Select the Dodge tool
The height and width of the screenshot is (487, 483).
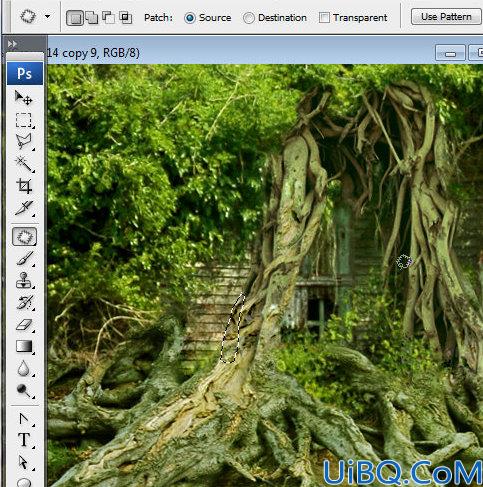23,390
